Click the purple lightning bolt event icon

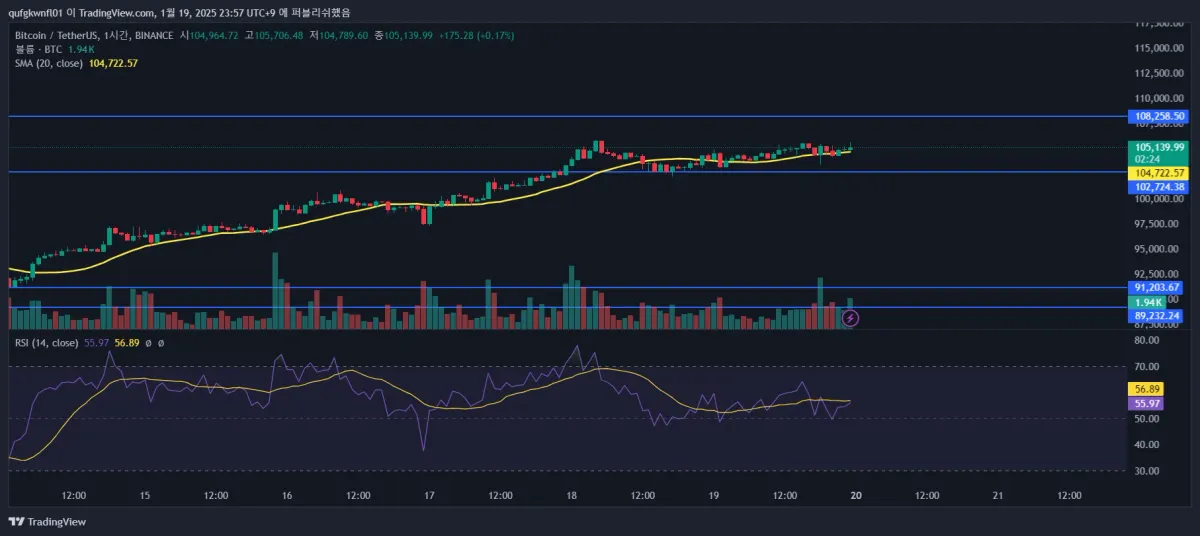[850, 318]
